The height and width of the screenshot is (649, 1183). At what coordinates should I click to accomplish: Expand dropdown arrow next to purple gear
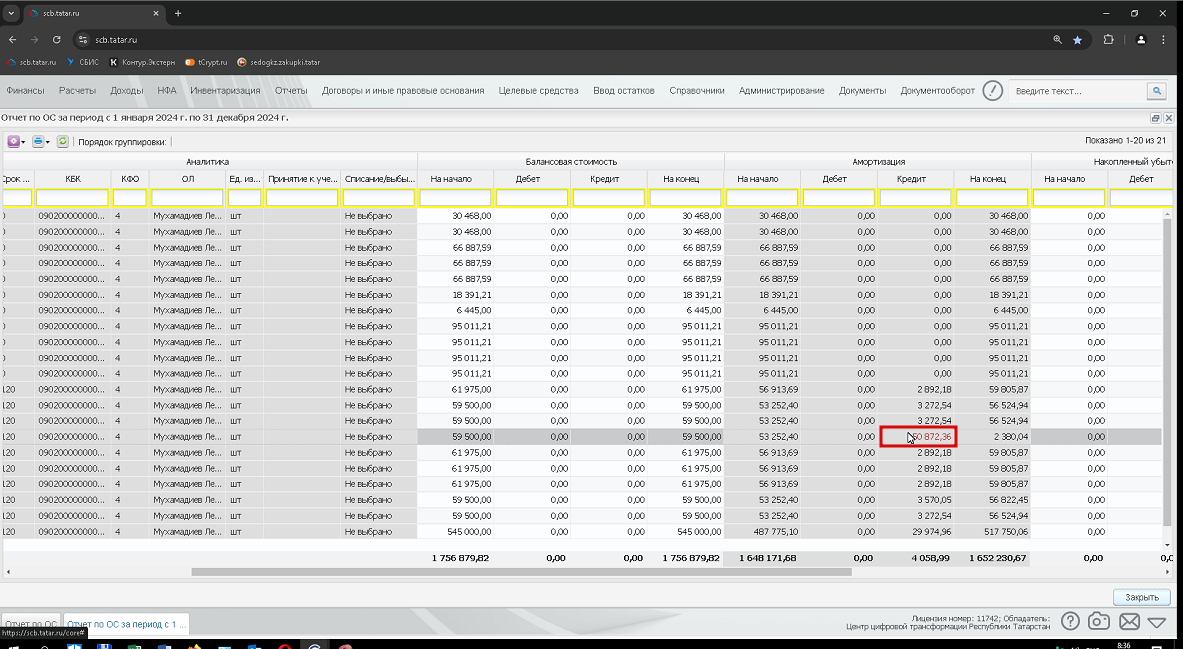click(x=23, y=143)
